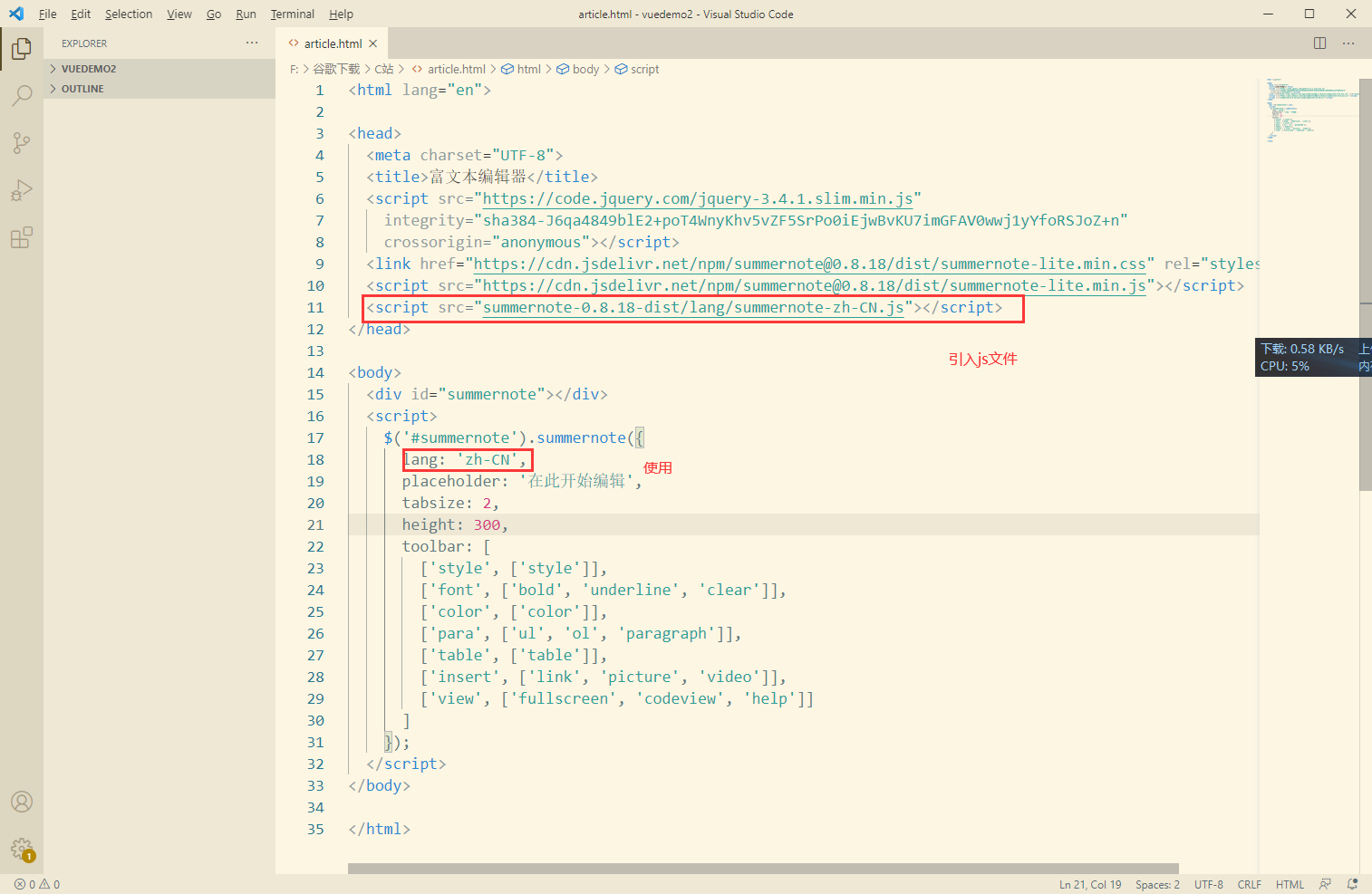Viewport: 1372px width, 894px height.
Task: Split the editor to the right
Action: pos(1319,43)
